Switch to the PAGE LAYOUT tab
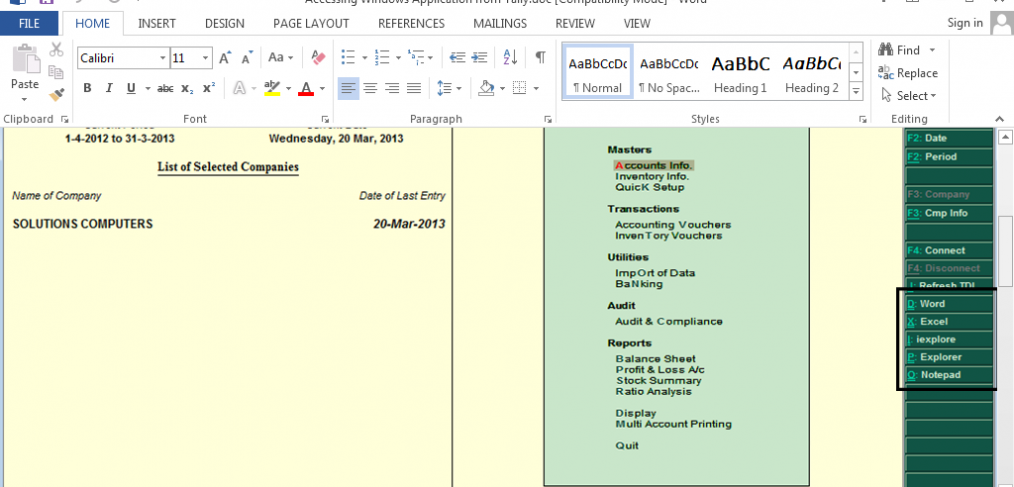The height and width of the screenshot is (487, 1014). pos(311,23)
